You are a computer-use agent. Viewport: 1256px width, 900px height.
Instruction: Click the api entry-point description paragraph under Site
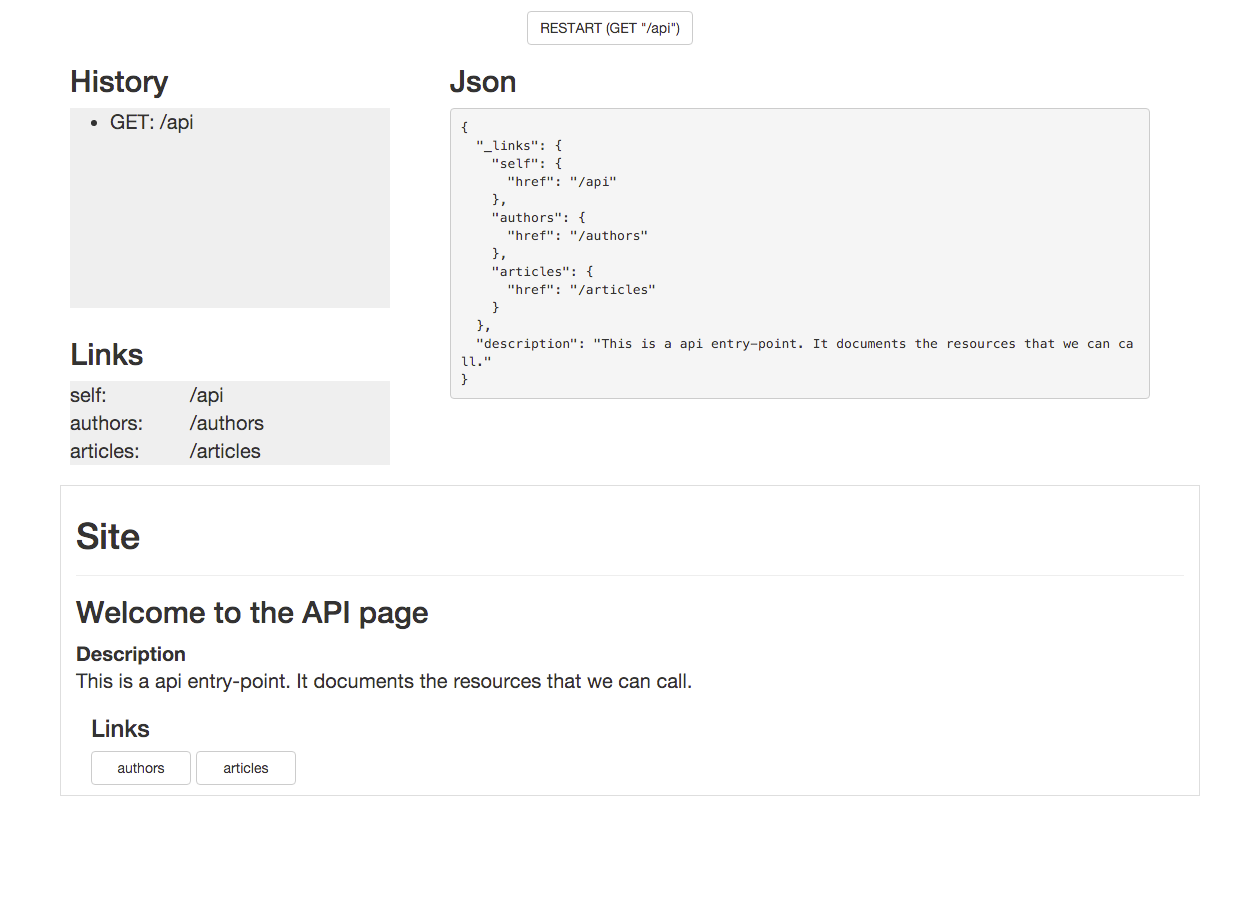[384, 682]
